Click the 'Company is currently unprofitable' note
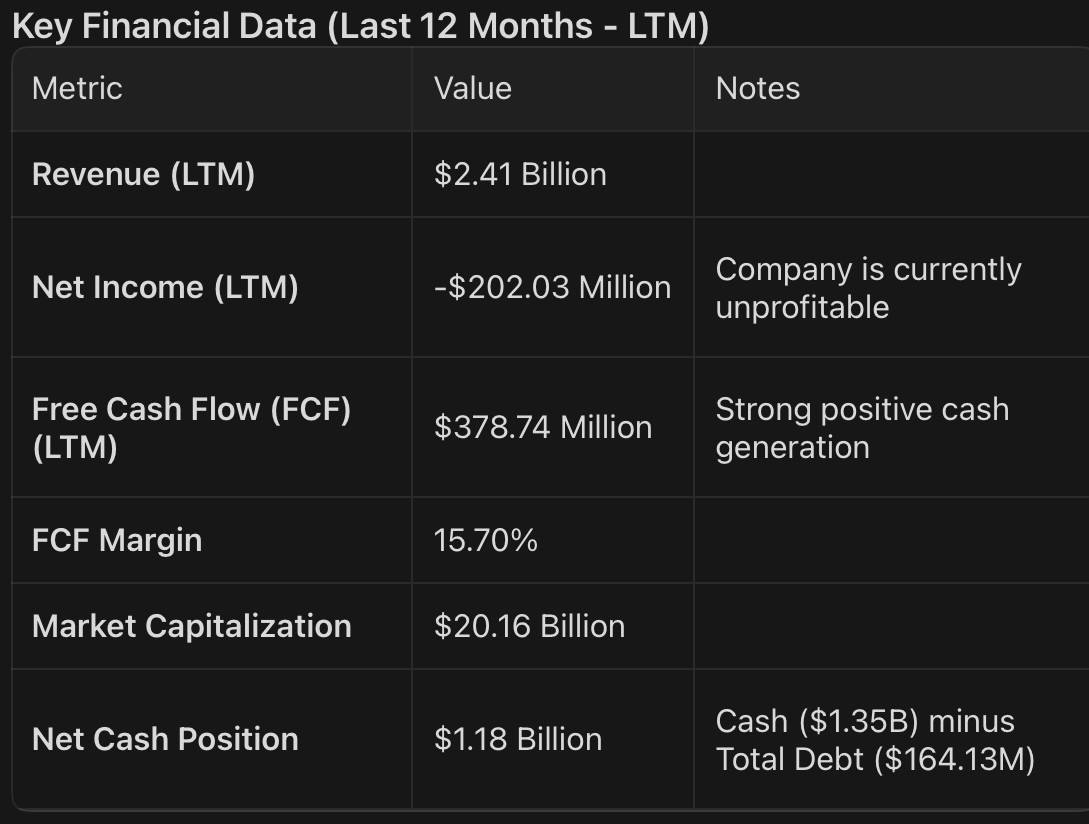 868,287
